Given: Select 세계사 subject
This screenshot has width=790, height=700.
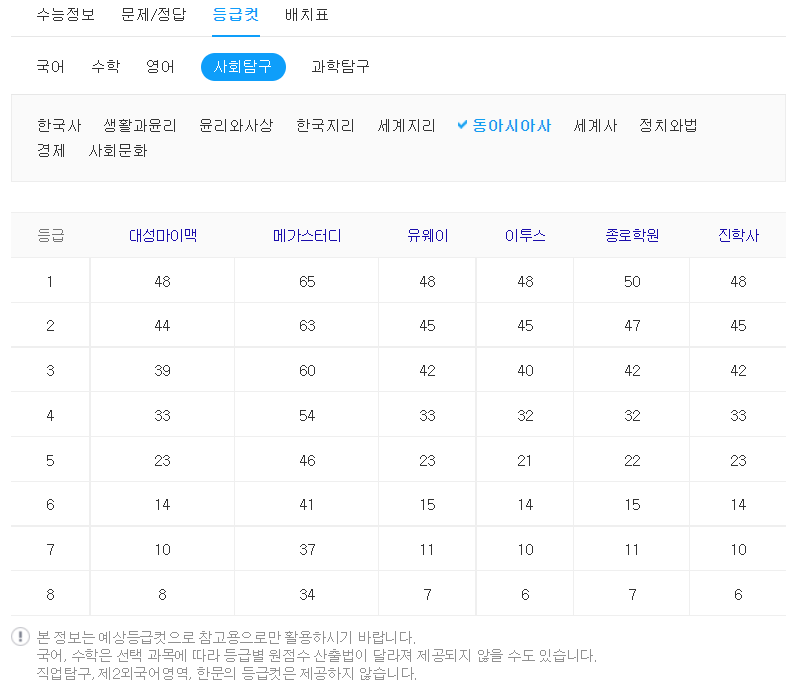Looking at the screenshot, I should 595,125.
